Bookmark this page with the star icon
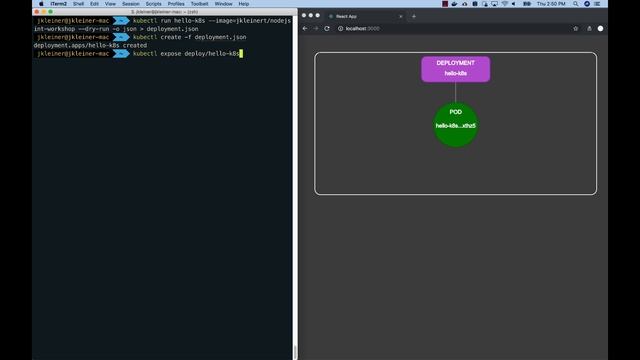Screen dimensions: 640x360 [576, 29]
